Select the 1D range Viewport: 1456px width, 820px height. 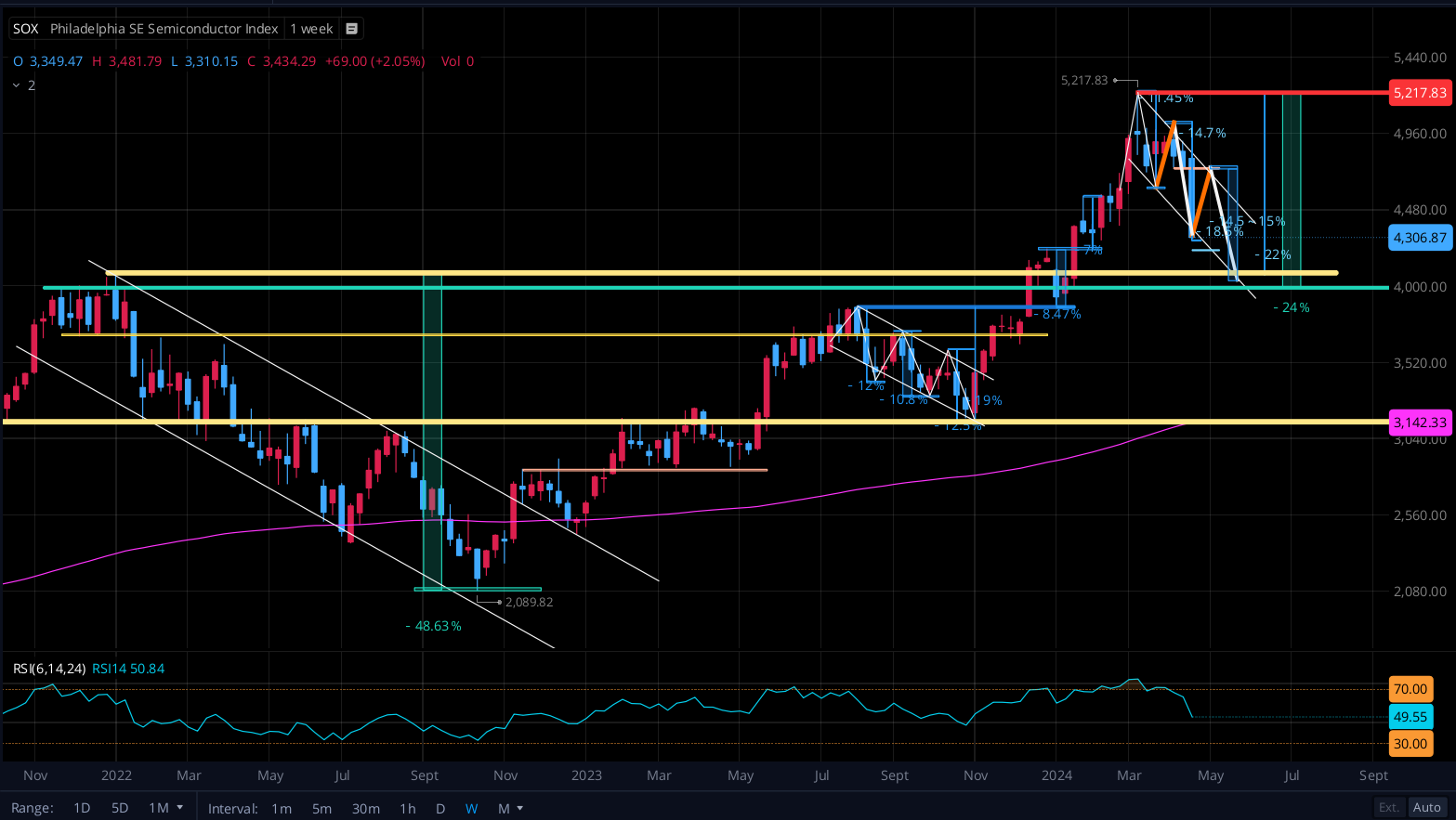[82, 808]
